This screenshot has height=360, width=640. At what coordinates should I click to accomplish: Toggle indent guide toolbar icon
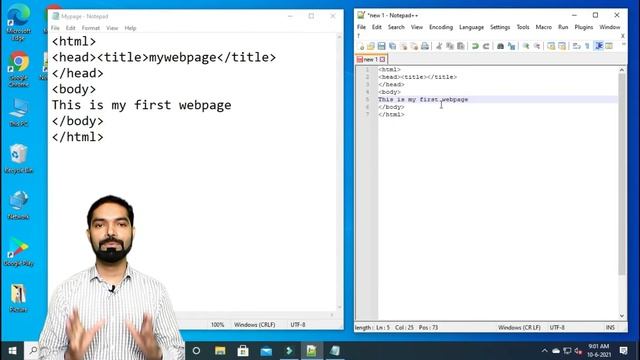(x=599, y=46)
